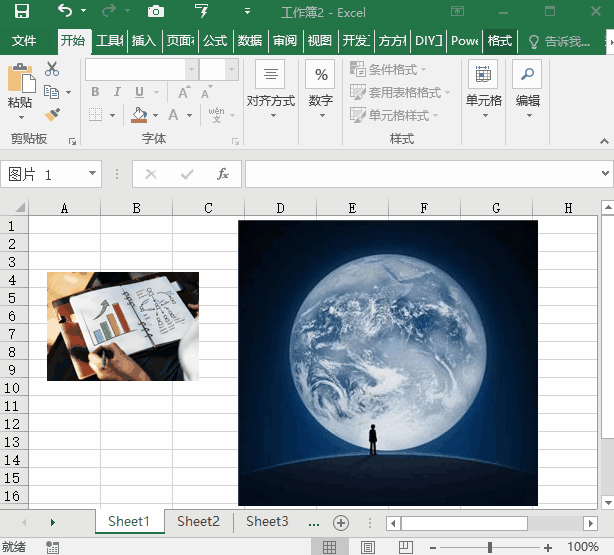The width and height of the screenshot is (614, 555).
Task: Open the font name dropdown
Action: [x=191, y=69]
